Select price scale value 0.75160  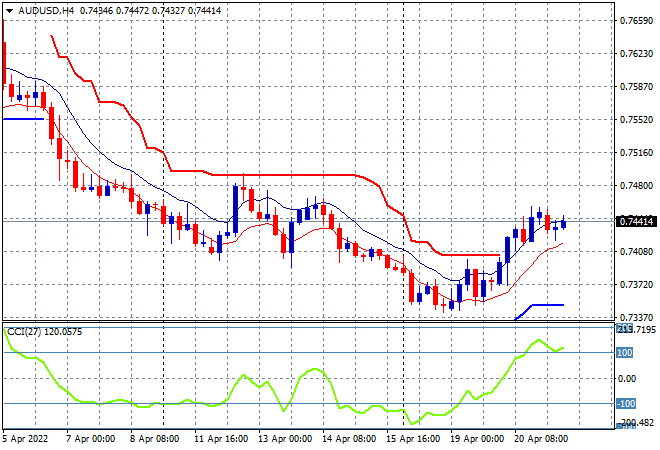636,153
